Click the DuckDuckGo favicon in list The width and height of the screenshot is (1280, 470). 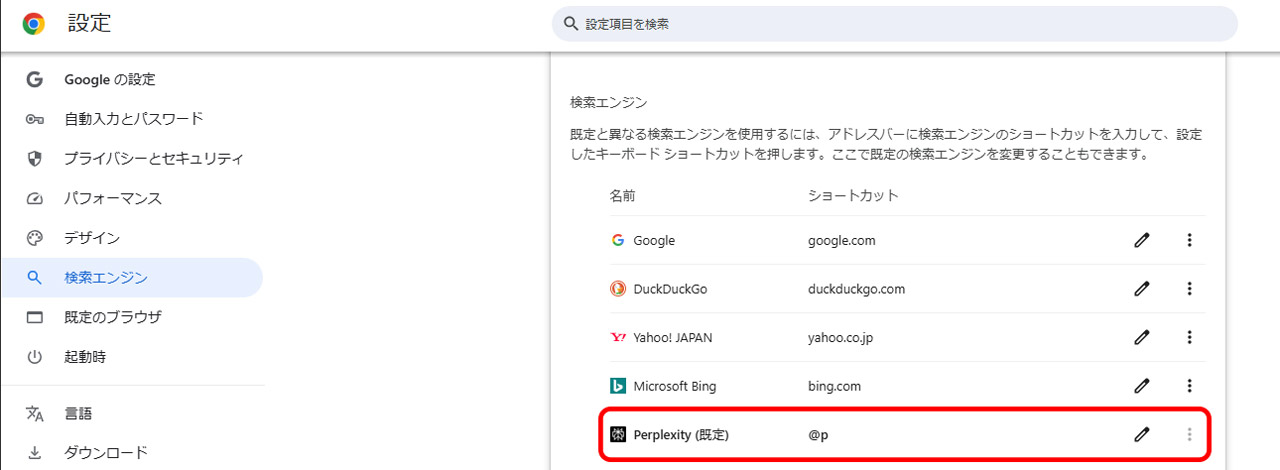tap(618, 289)
